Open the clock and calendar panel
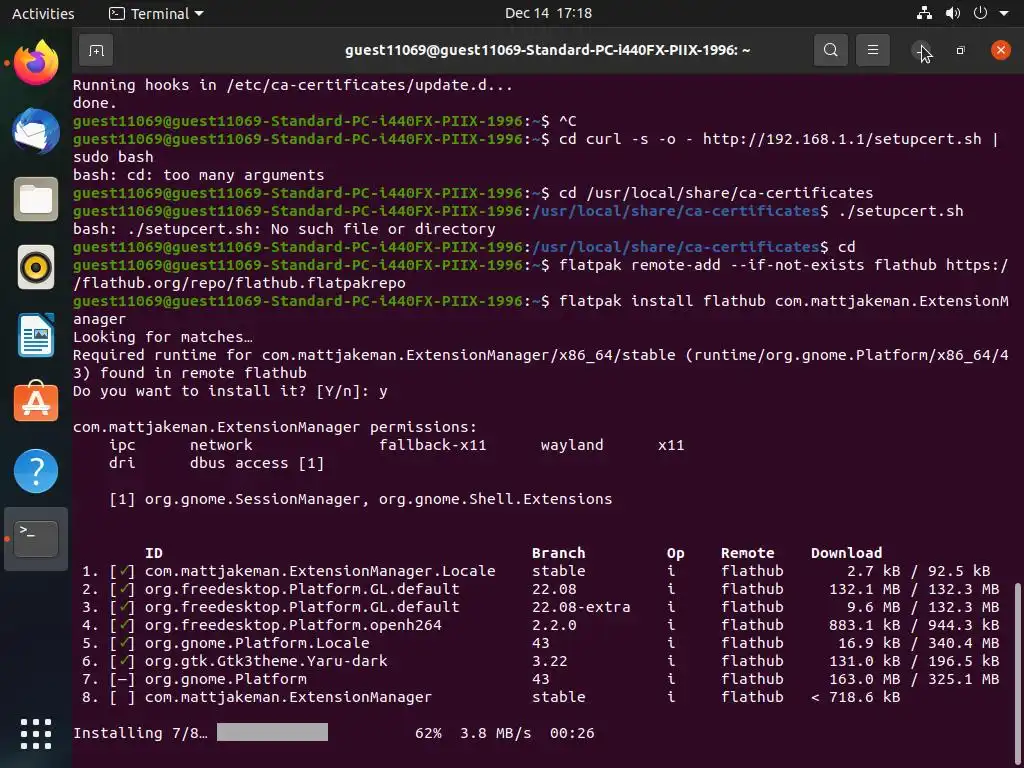Image resolution: width=1024 pixels, height=768 pixels. (548, 13)
